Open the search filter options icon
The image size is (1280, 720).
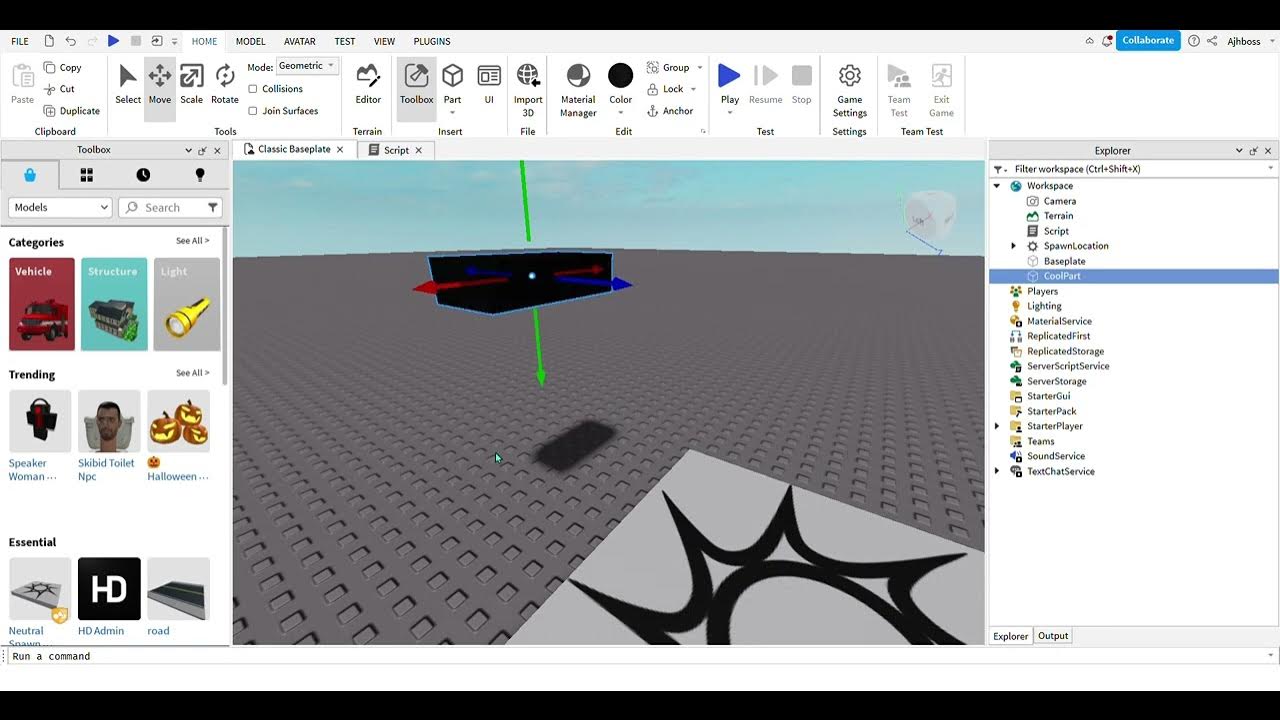[x=213, y=207]
